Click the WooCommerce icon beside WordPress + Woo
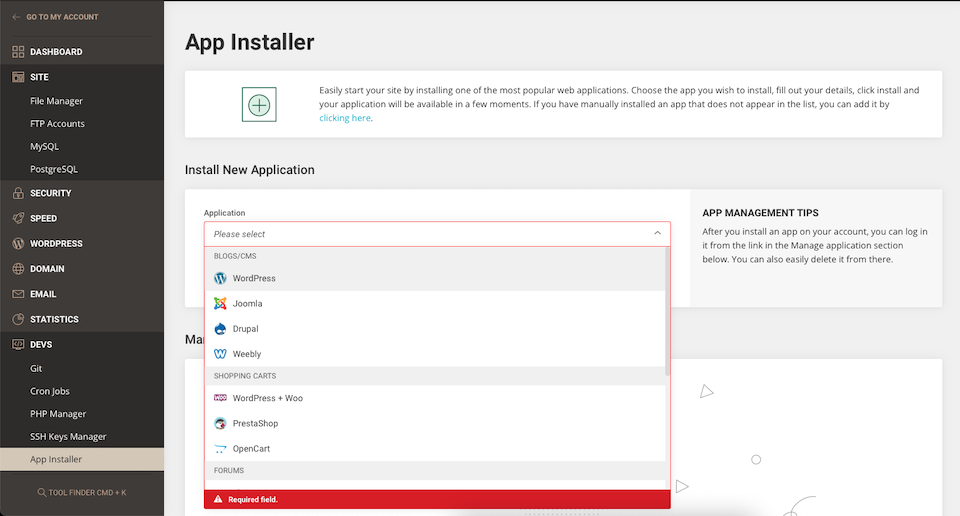The height and width of the screenshot is (516, 960). [220, 398]
